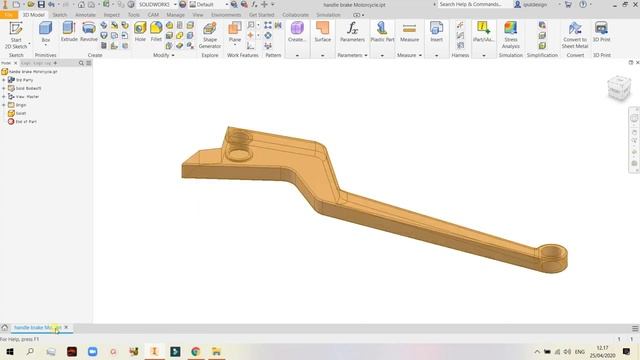Open the Get Started ribbon tab
This screenshot has height=360, width=640.
[262, 15]
